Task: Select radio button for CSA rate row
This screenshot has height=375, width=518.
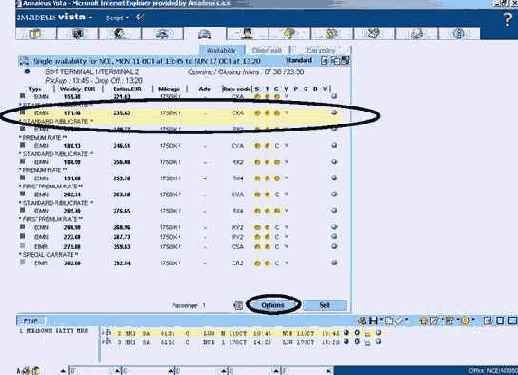Action: (x=334, y=246)
